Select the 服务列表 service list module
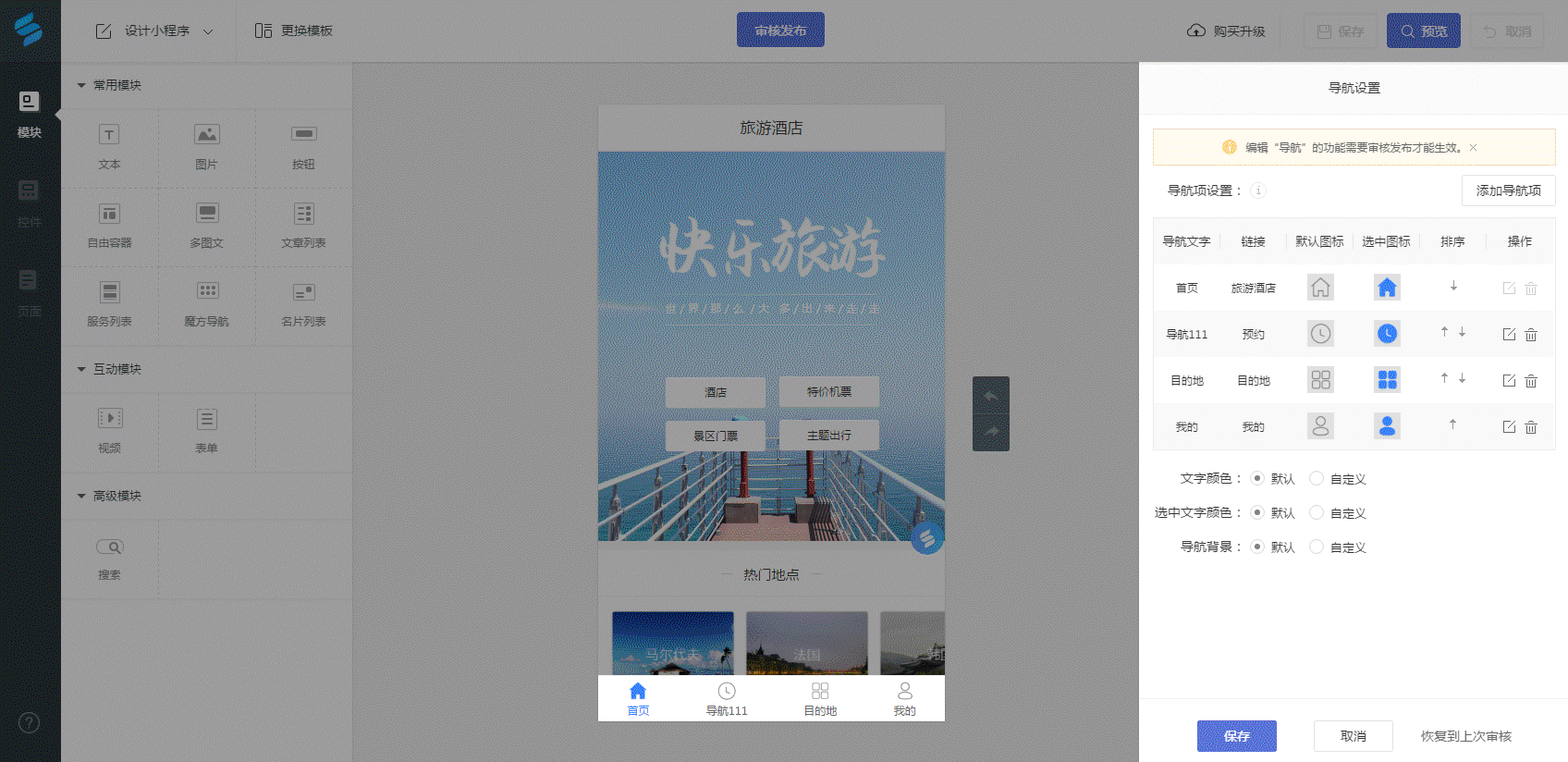This screenshot has height=762, width=1568. click(109, 304)
